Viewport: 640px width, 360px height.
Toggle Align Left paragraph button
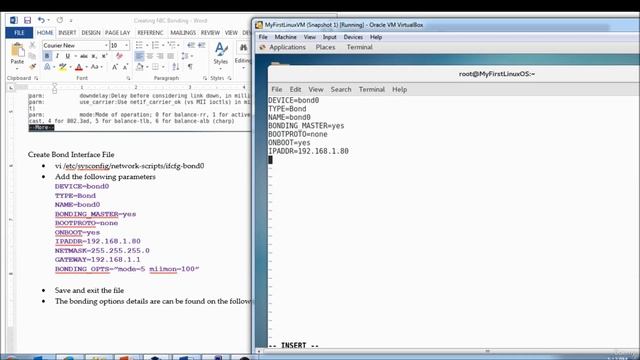[139, 56]
